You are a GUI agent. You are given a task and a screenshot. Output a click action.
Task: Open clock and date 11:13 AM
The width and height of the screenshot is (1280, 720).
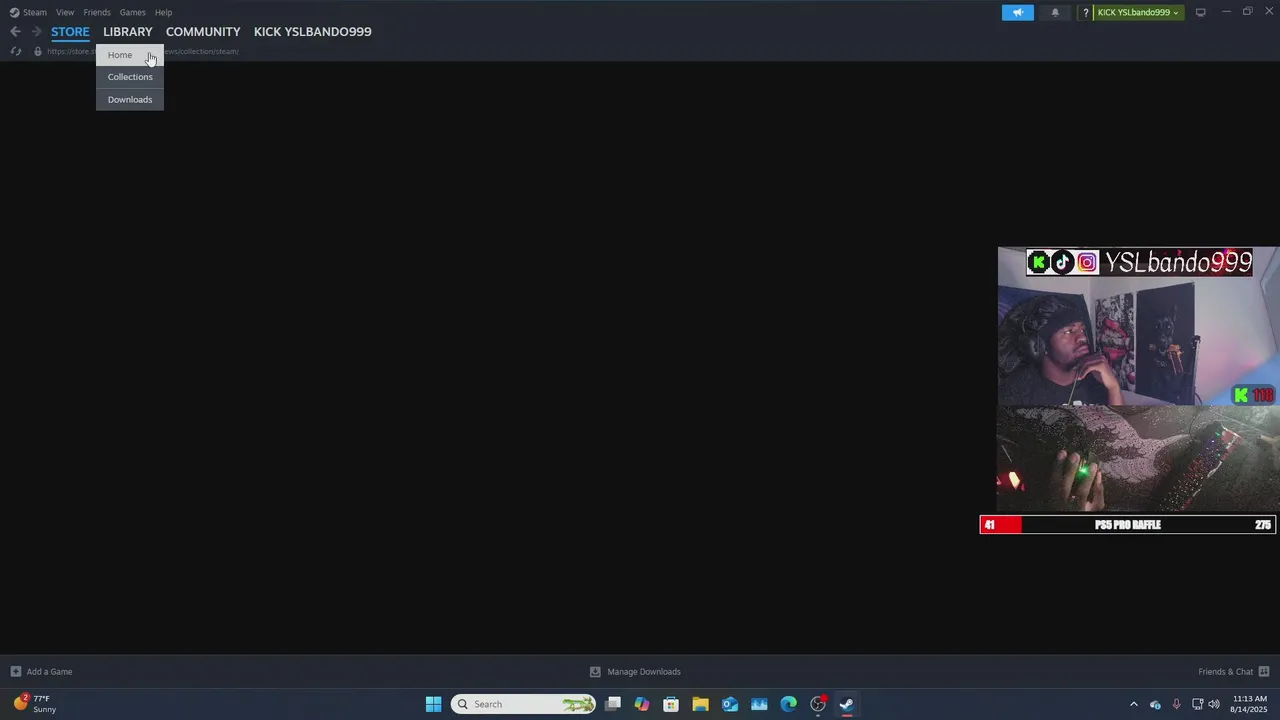click(1250, 704)
